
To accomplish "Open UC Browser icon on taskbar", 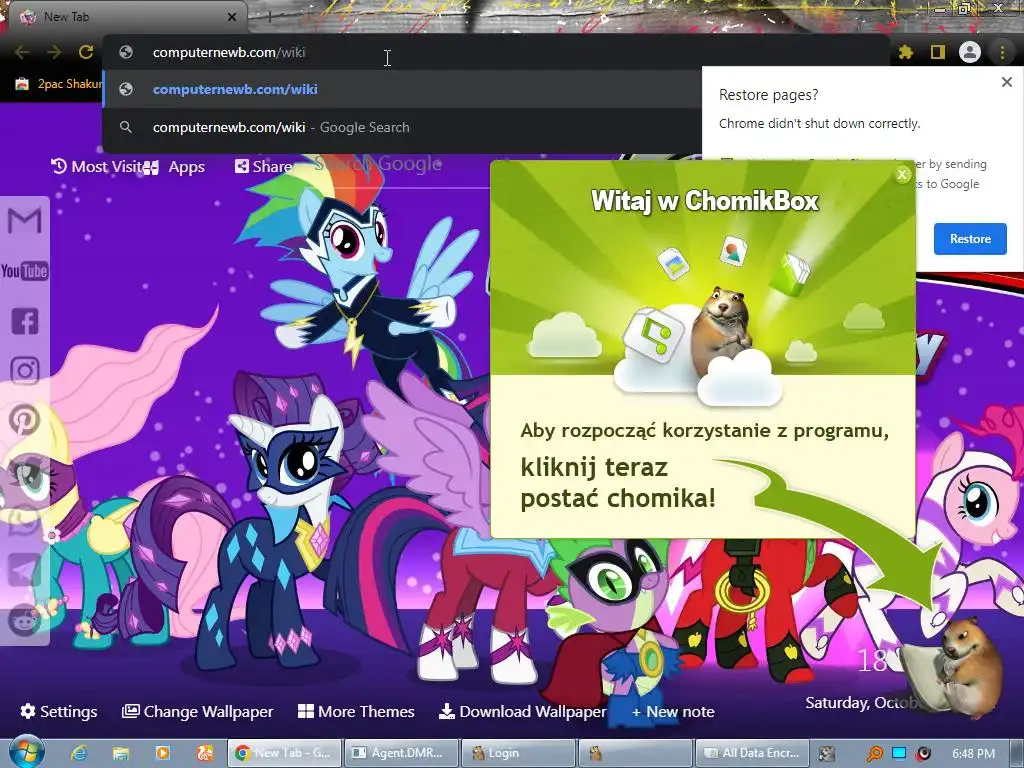I will click(205, 753).
